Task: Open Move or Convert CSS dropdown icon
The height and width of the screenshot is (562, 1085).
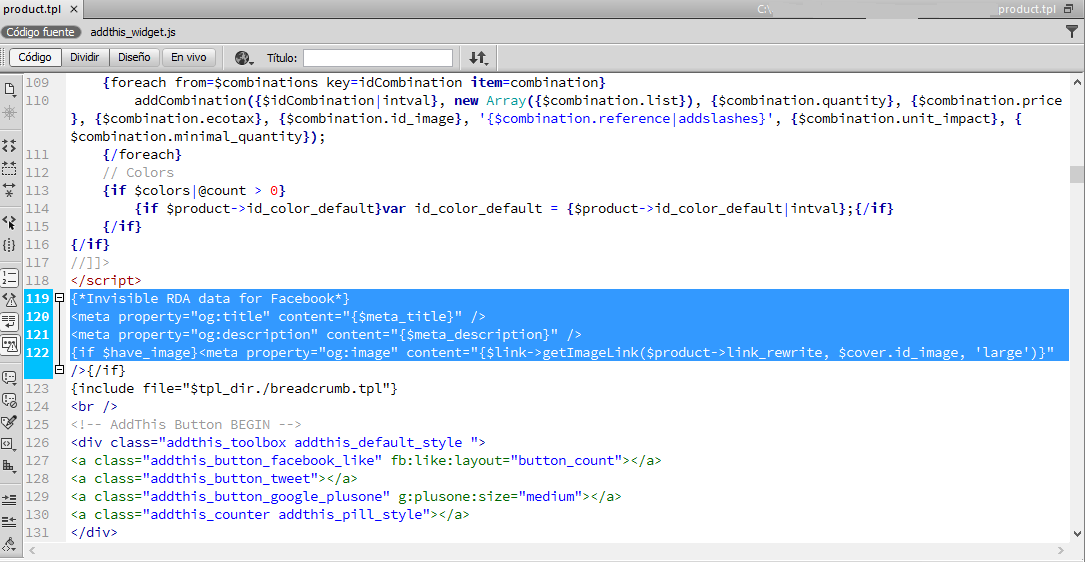Action: click(x=10, y=466)
